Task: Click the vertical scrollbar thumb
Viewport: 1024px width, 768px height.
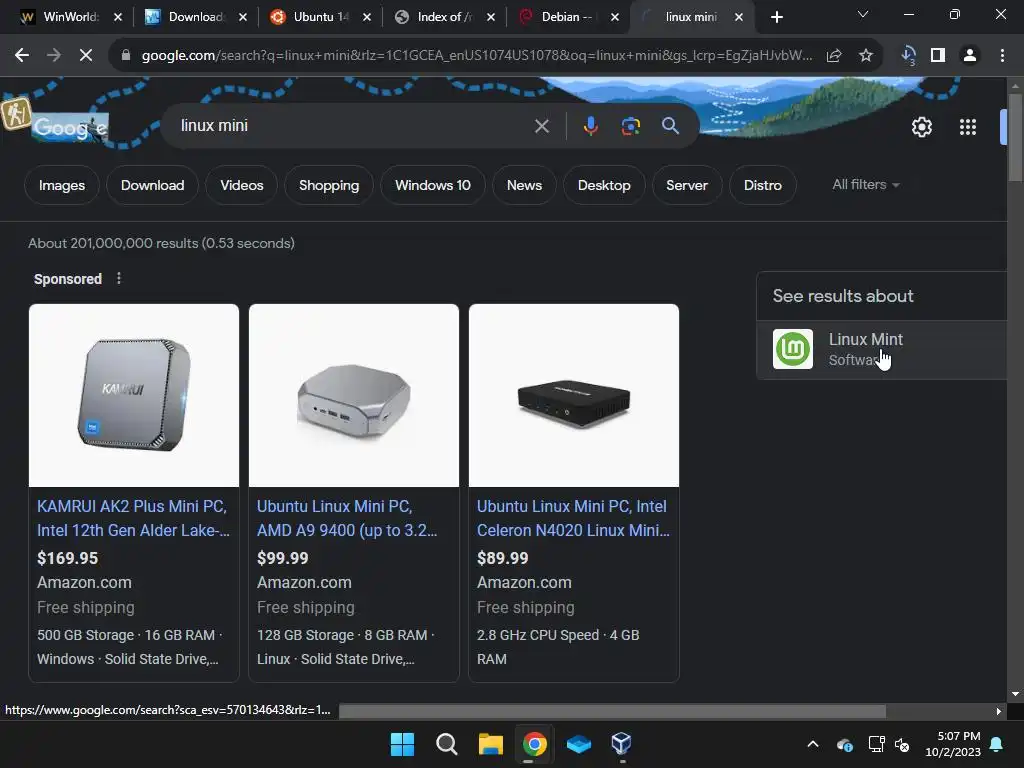Action: pos(1015,137)
